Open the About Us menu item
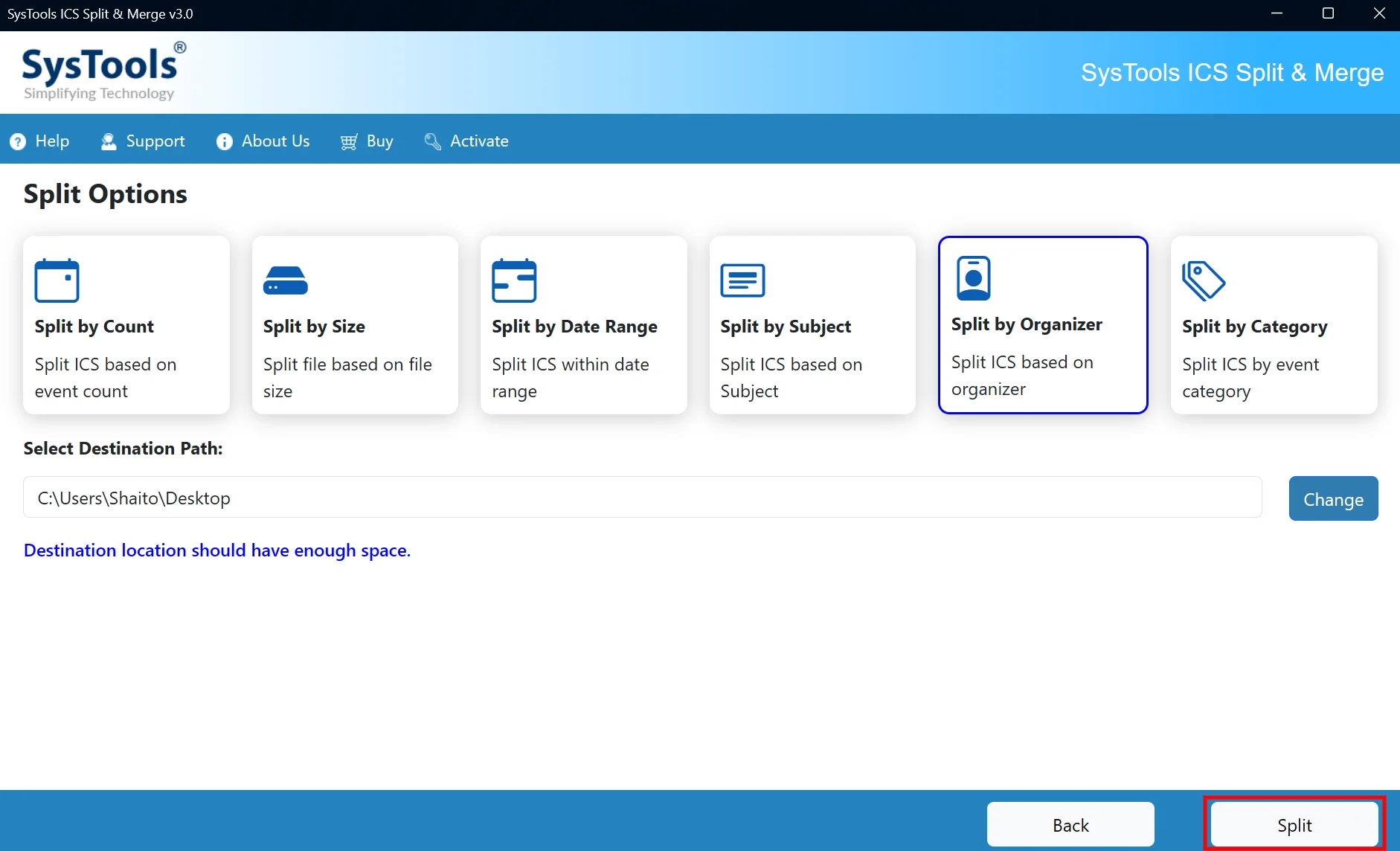The image size is (1400, 851). (263, 141)
